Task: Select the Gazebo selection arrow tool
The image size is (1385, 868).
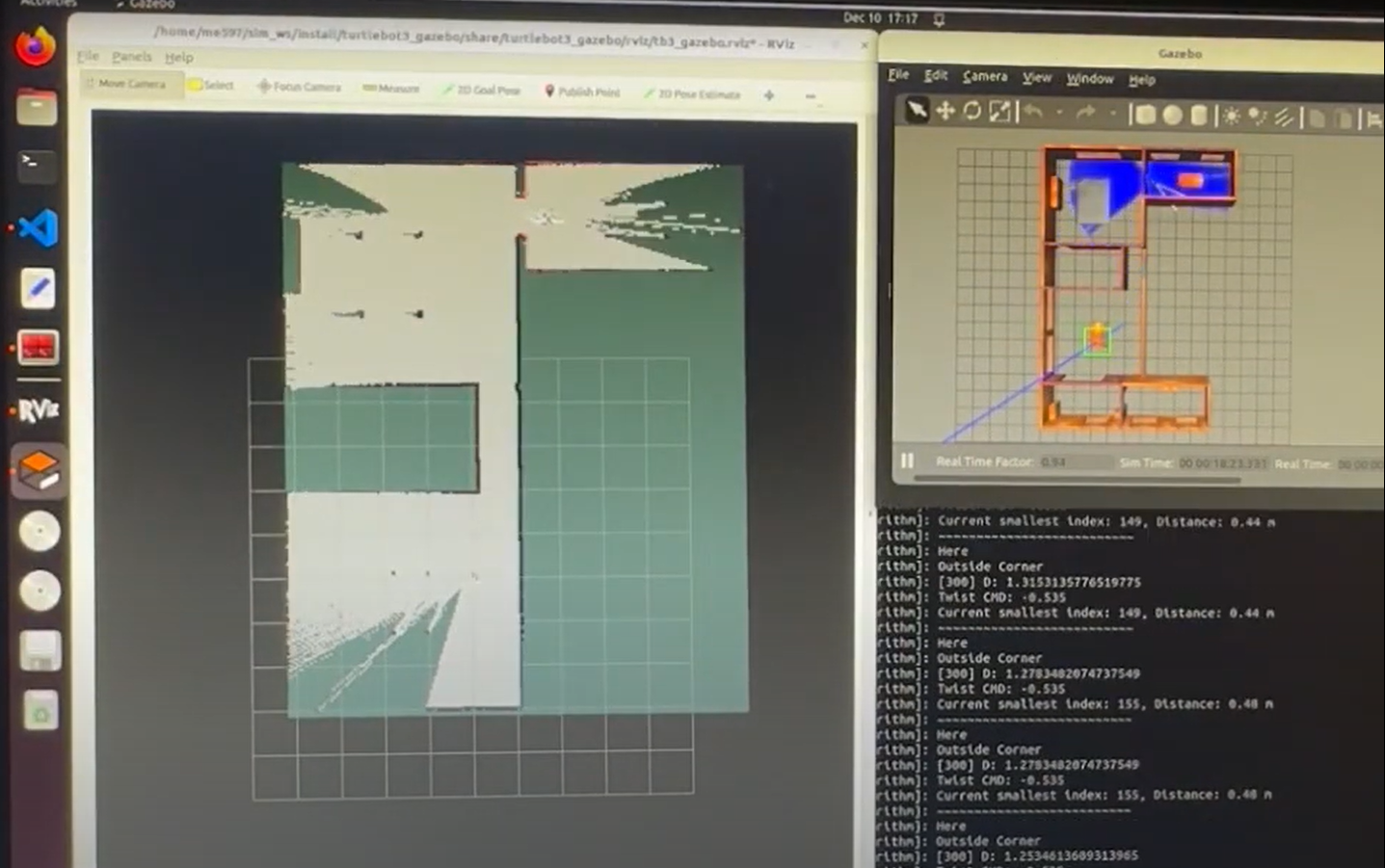Action: coord(917,110)
